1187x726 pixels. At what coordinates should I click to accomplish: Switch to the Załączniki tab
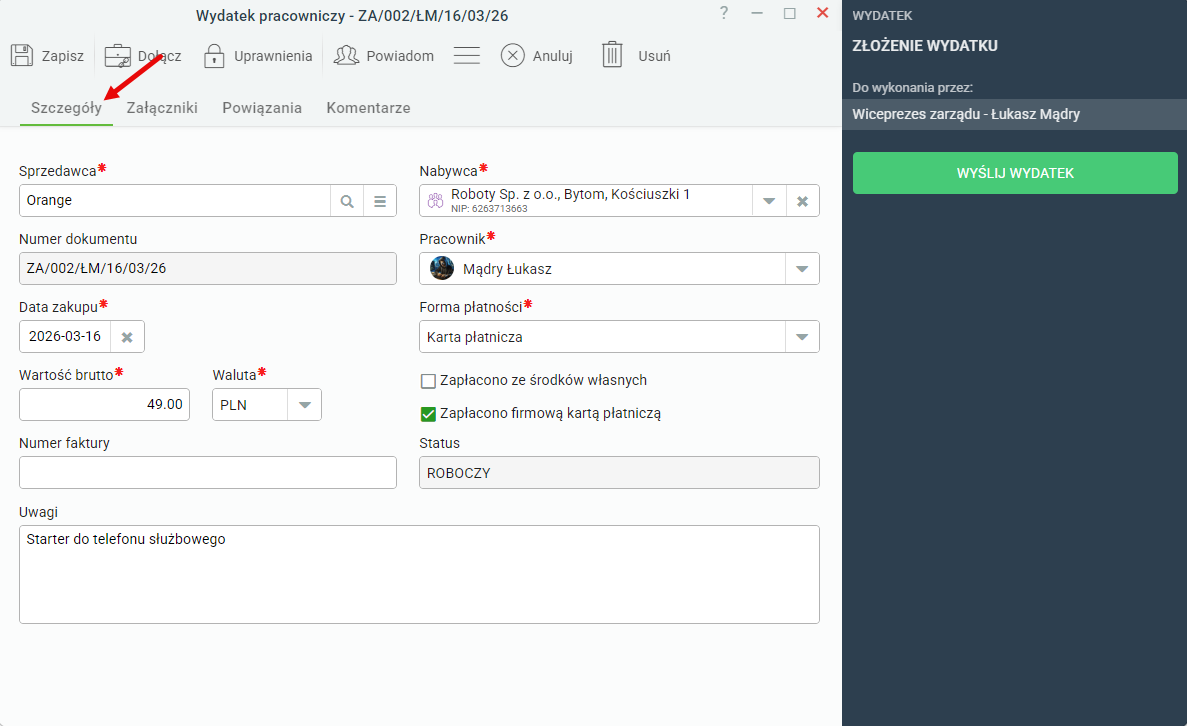[x=162, y=108]
